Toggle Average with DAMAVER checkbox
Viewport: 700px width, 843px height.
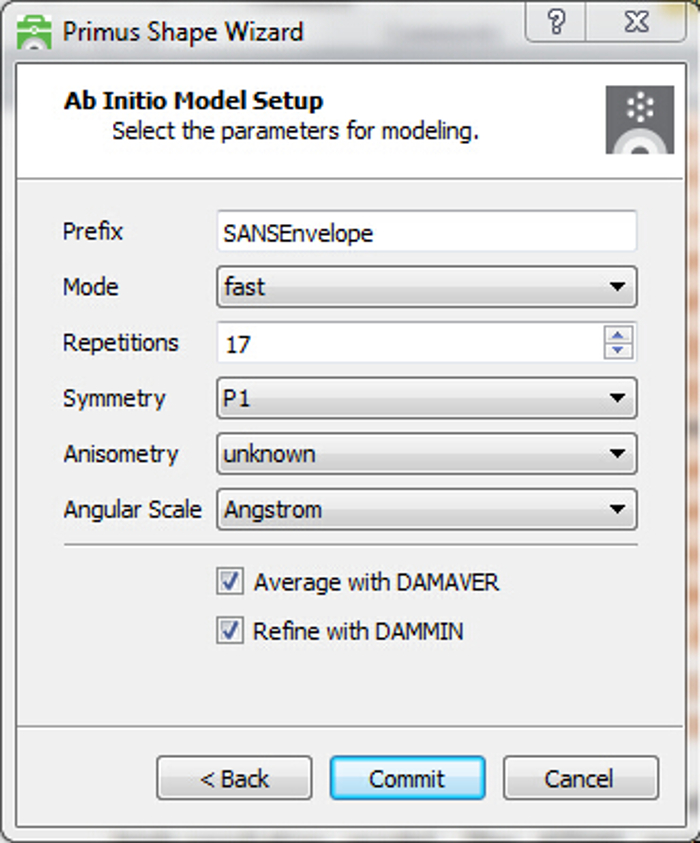231,581
